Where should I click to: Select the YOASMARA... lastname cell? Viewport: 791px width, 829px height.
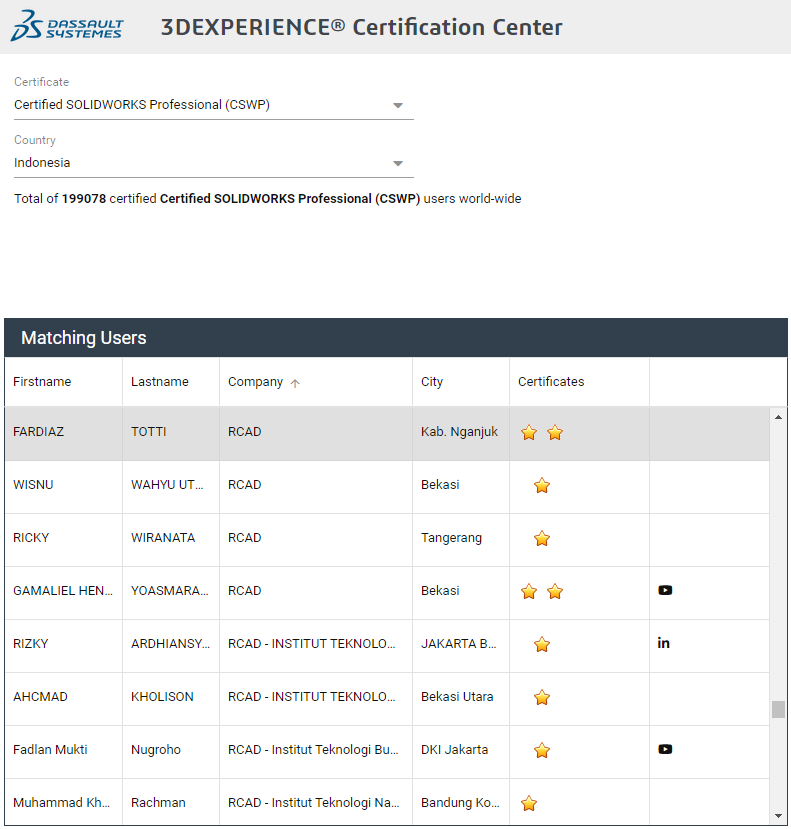point(171,591)
